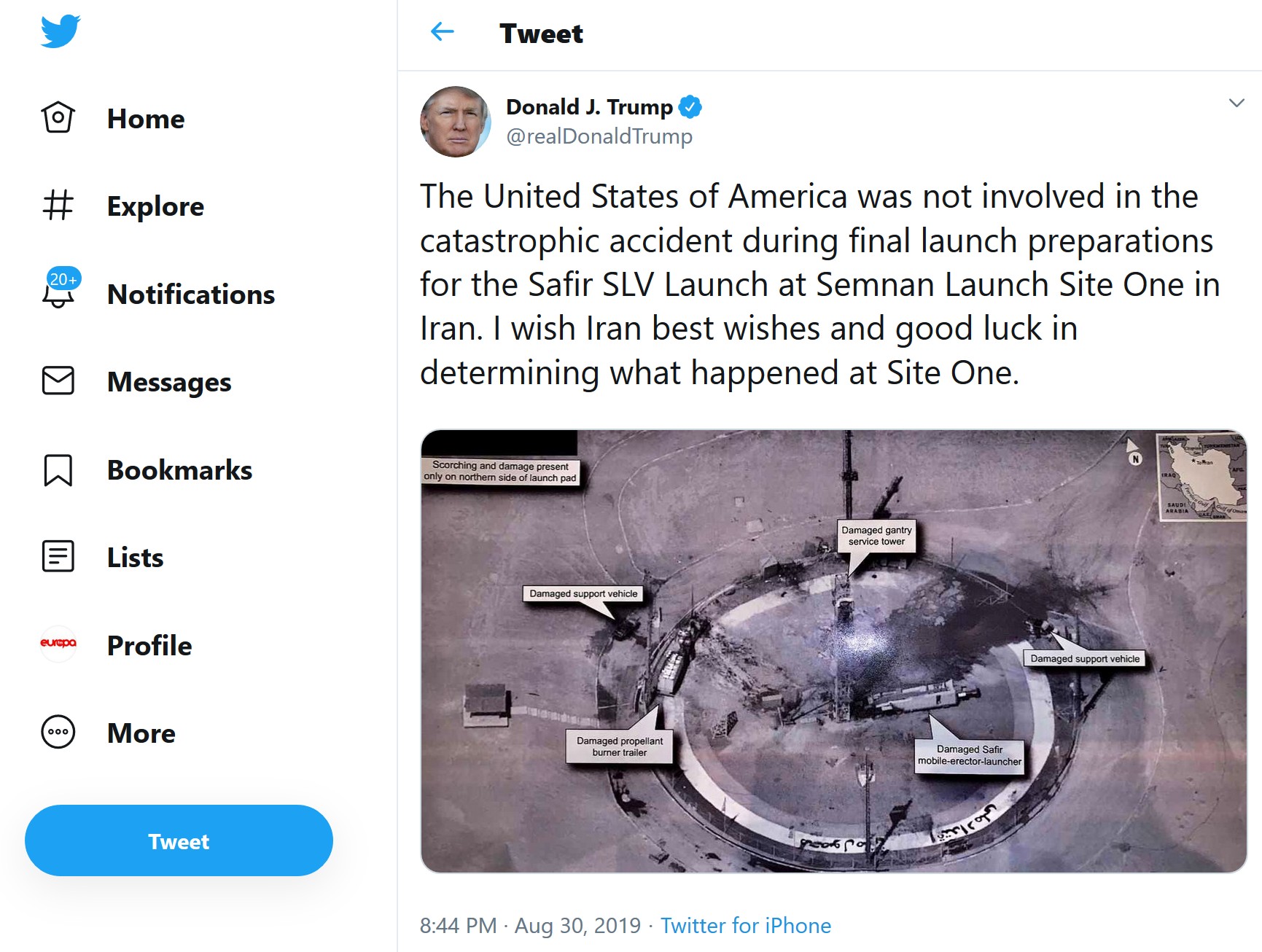Open the Bookmarks icon
This screenshot has width=1262, height=952.
pos(58,470)
